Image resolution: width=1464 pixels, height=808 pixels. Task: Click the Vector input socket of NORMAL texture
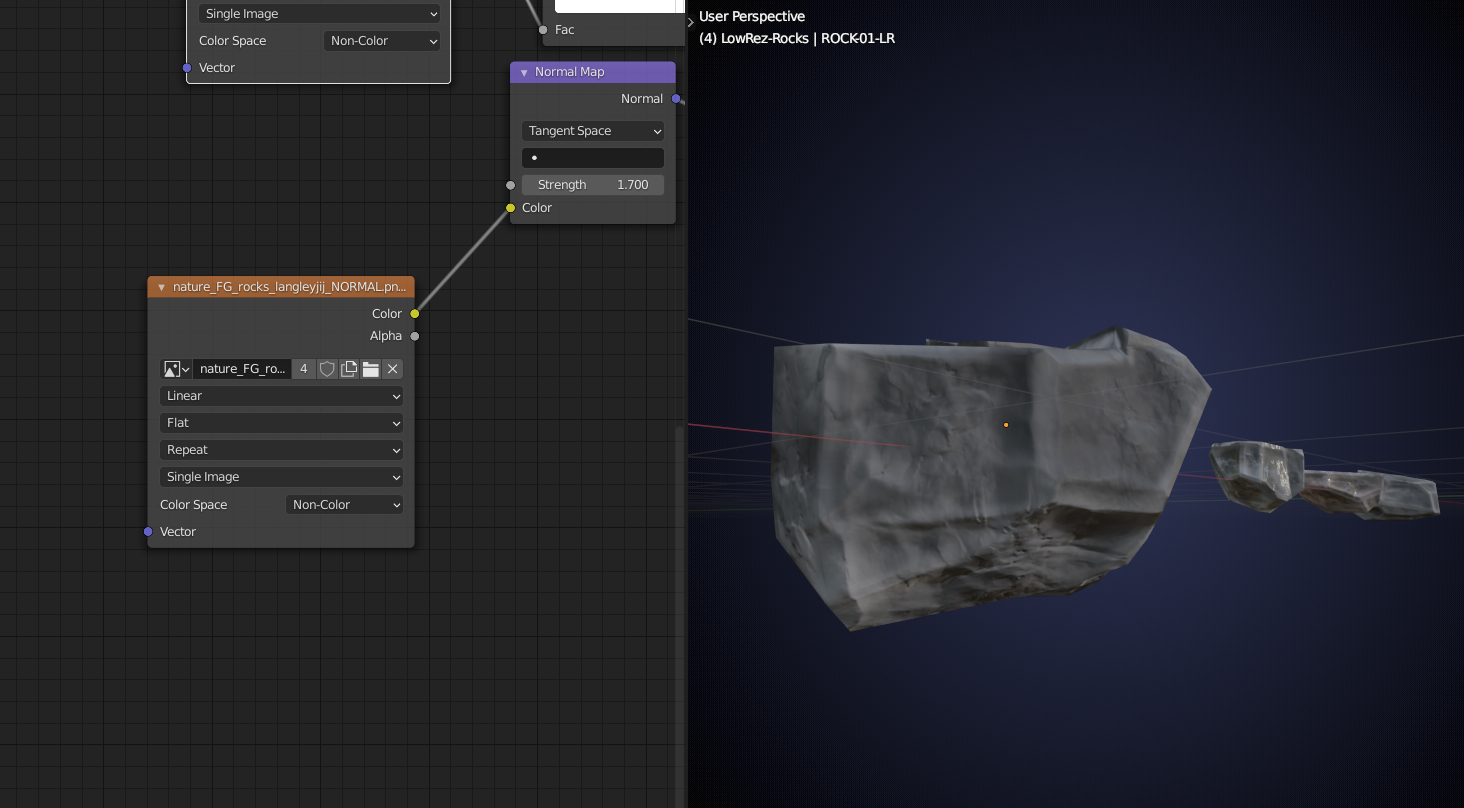coord(148,532)
